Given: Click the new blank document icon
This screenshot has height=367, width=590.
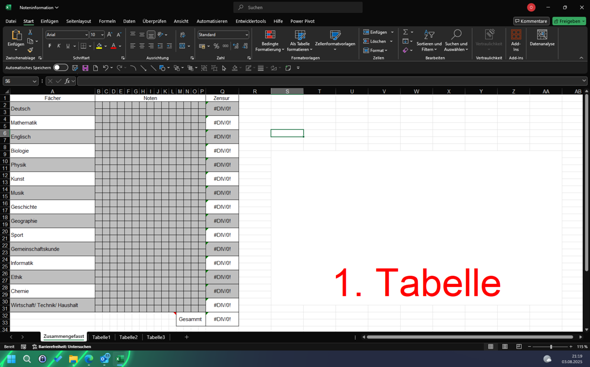Looking at the screenshot, I should 96,68.
